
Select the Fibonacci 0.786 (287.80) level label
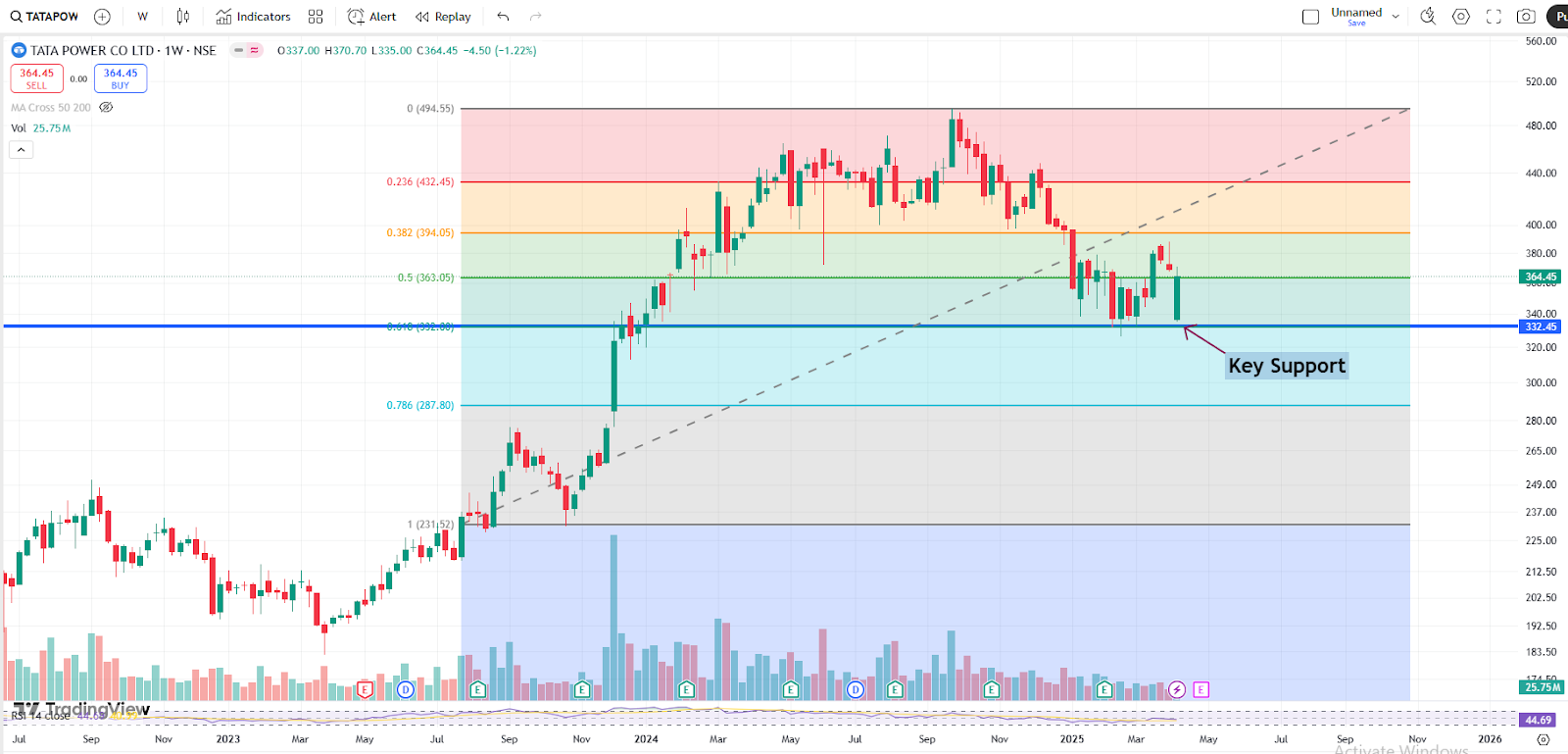[x=420, y=405]
